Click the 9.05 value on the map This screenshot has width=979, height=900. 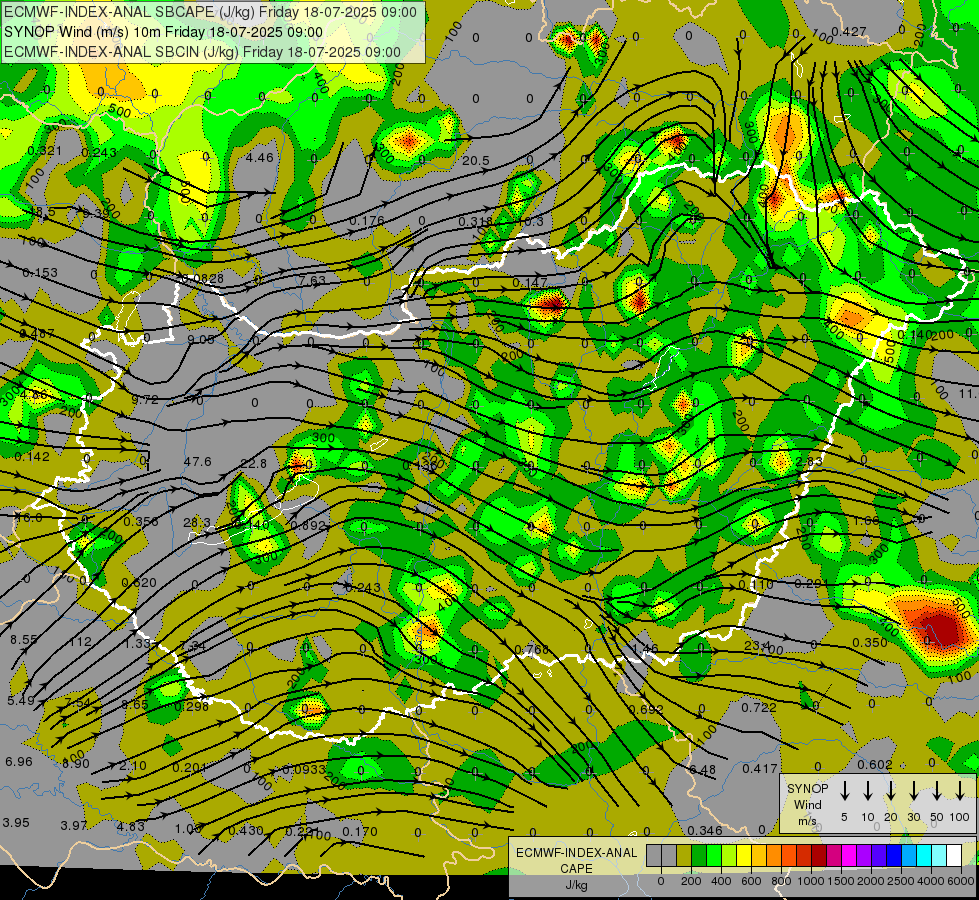201,339
